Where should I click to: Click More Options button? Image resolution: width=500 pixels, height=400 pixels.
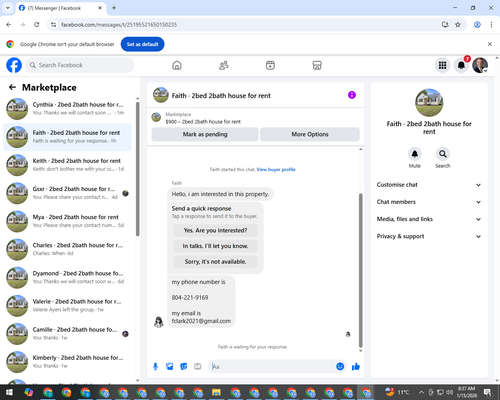coord(310,134)
